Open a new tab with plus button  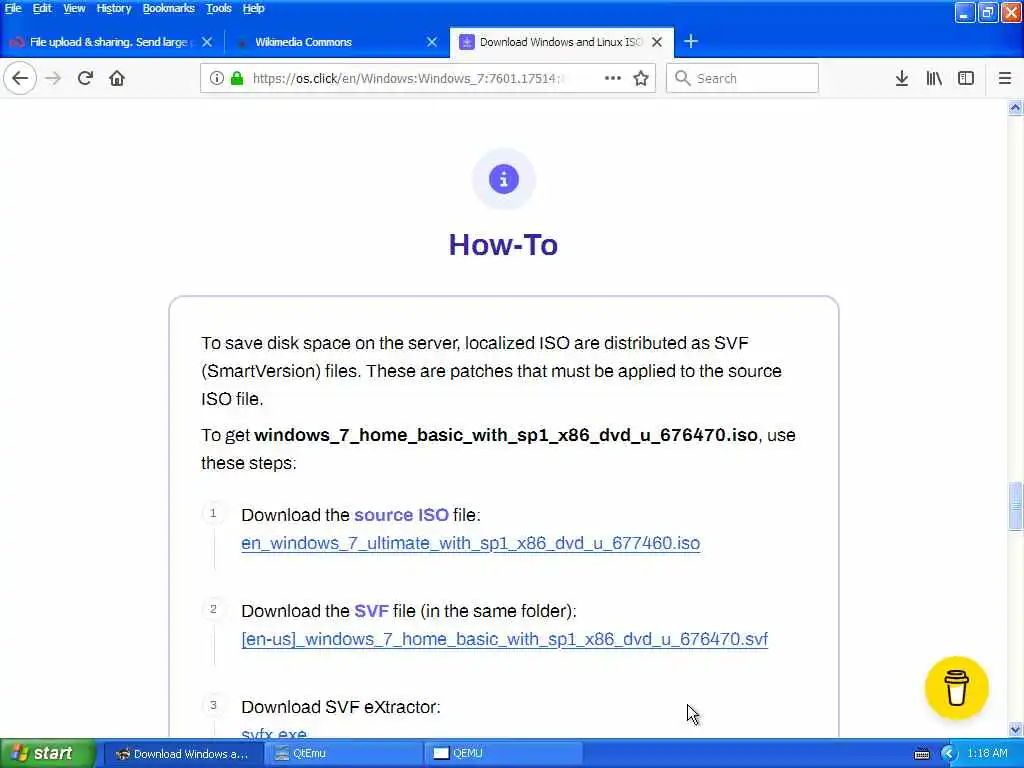(x=691, y=42)
